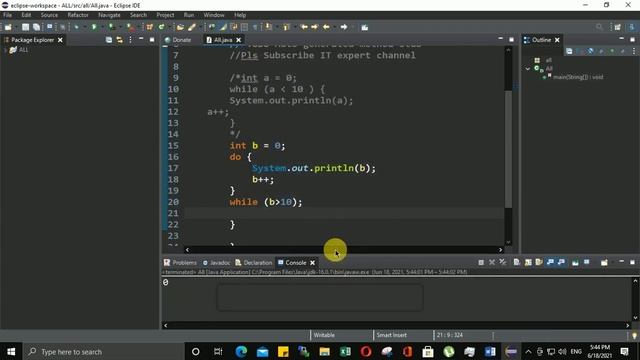Open Microsoft Edge from taskbar
640x360 pixels.
[x=241, y=351]
